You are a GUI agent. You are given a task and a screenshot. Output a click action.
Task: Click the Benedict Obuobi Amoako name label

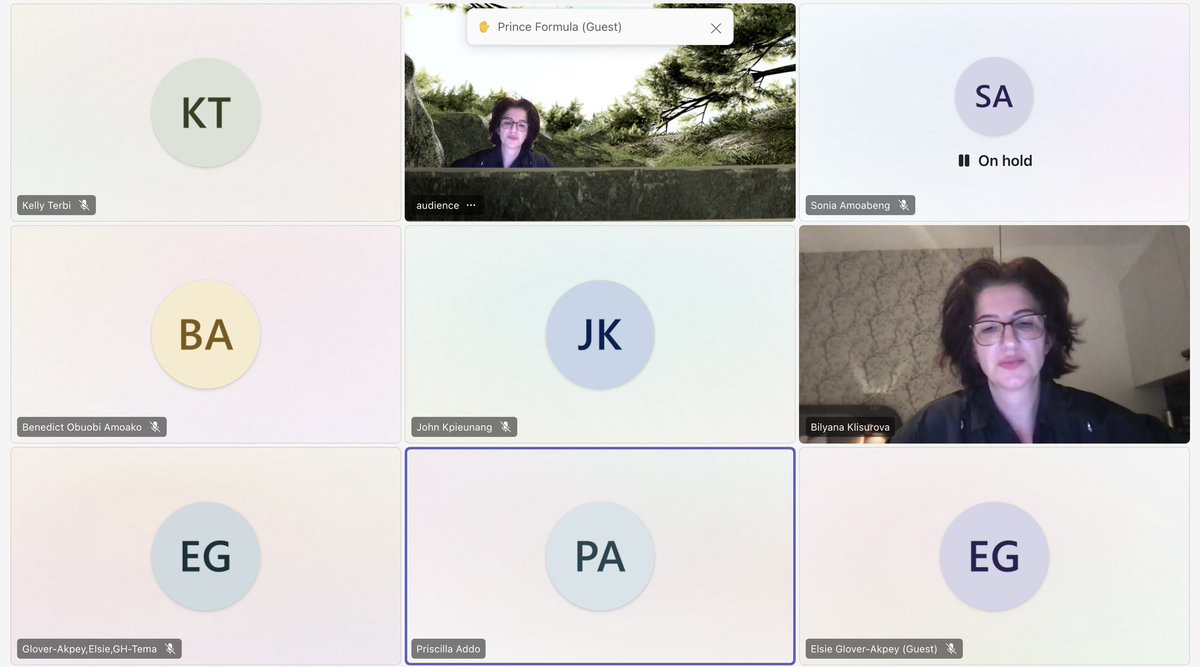coord(83,427)
